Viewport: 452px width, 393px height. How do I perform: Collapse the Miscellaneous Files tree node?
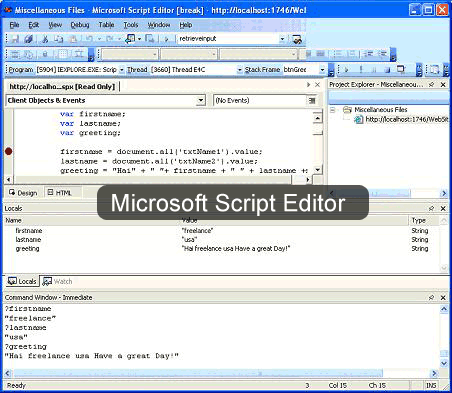[332, 110]
